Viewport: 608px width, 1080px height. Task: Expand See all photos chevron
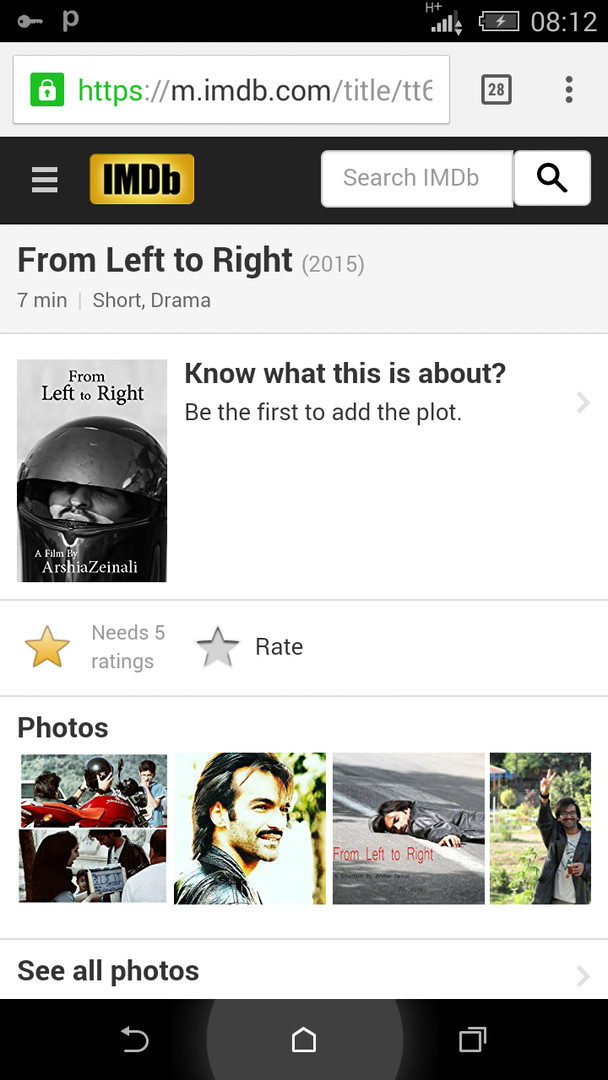pyautogui.click(x=583, y=975)
